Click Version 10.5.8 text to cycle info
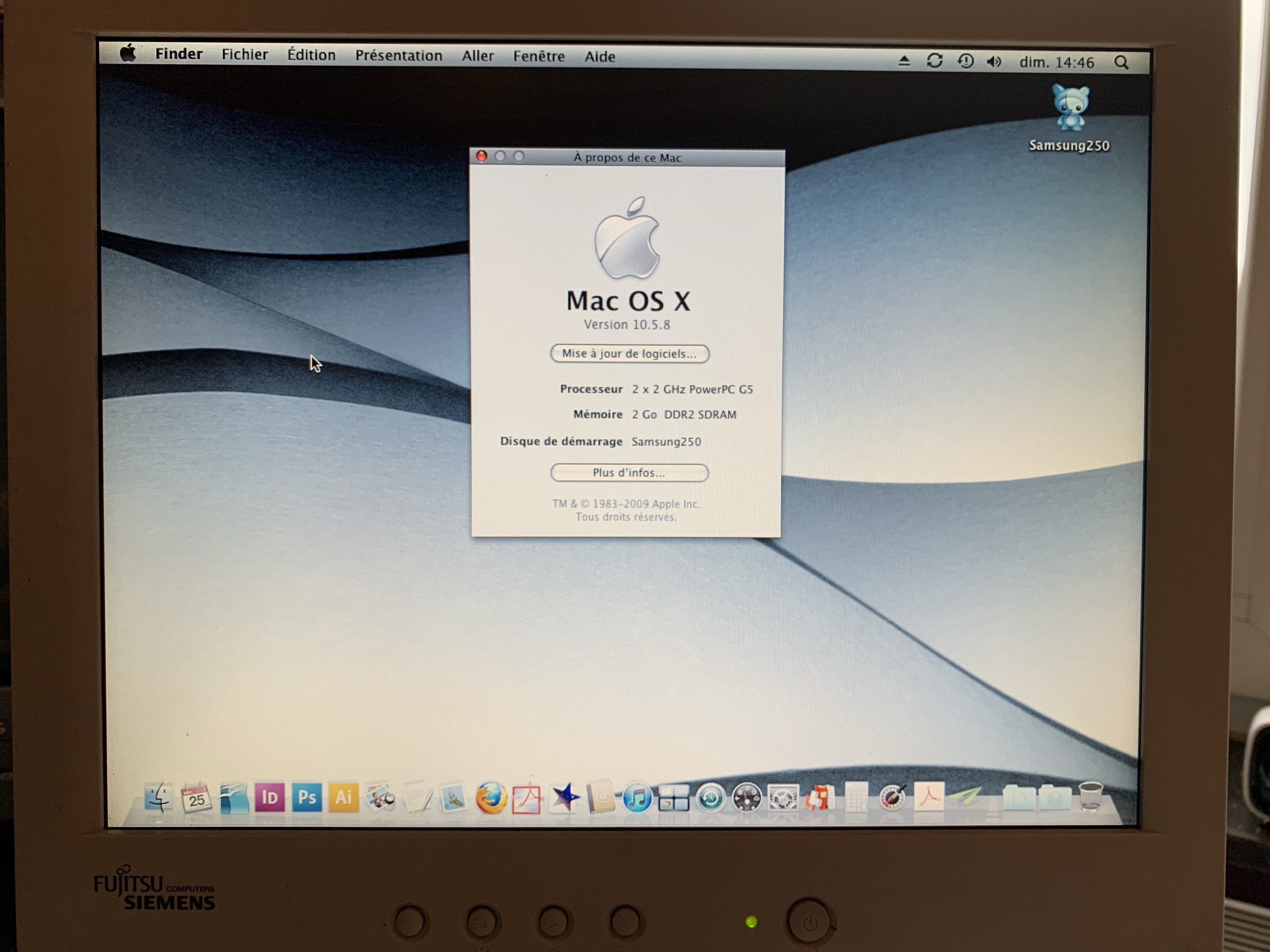This screenshot has width=1270, height=952. pos(627,325)
